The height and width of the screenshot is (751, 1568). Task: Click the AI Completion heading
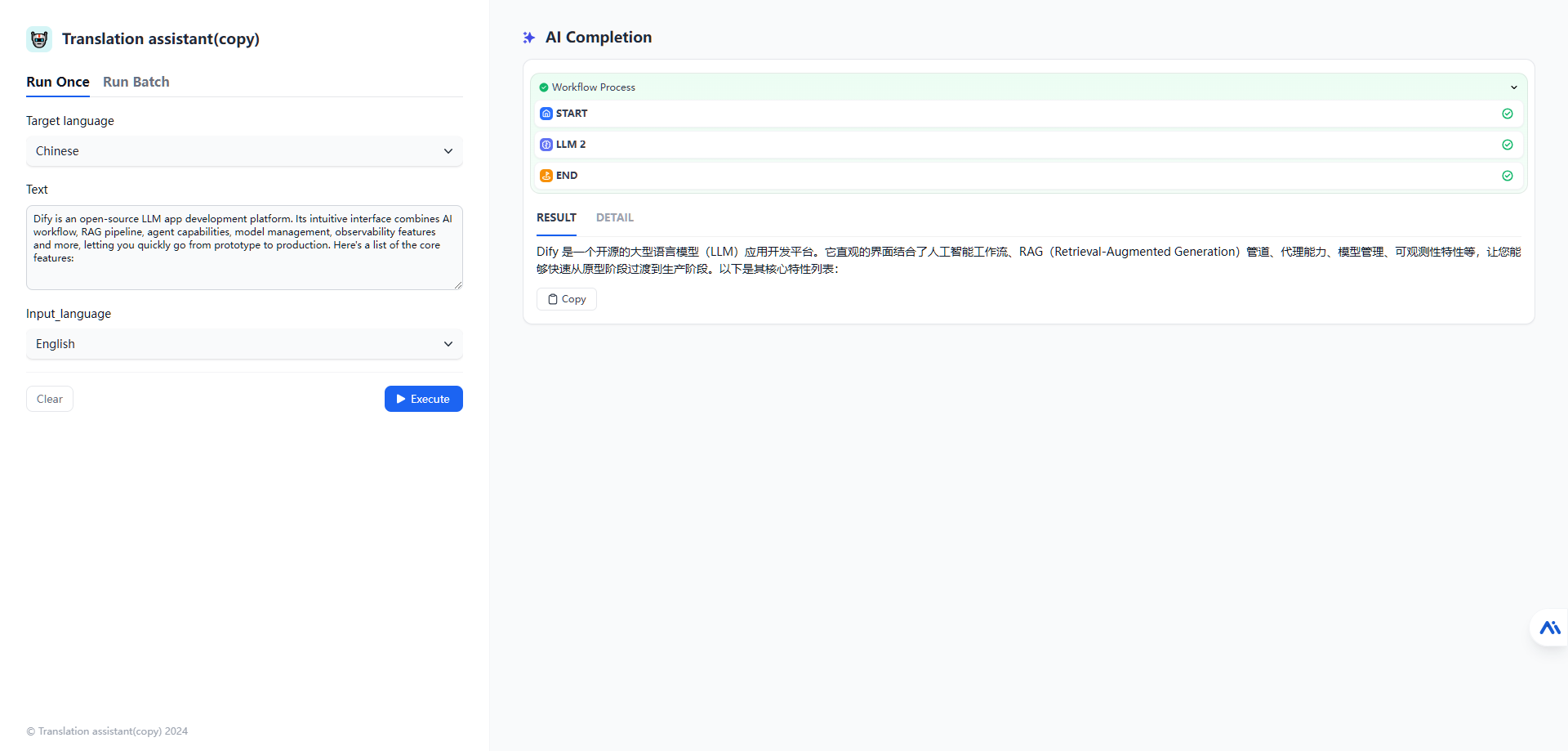pyautogui.click(x=599, y=38)
